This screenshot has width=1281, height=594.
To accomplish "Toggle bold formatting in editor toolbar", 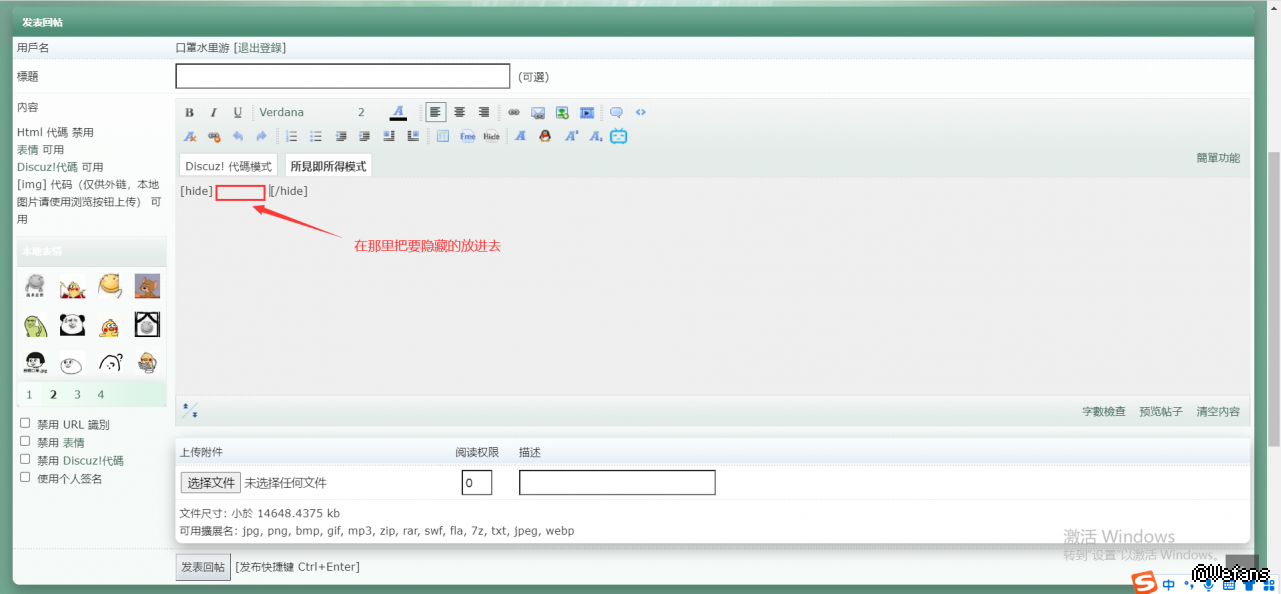I will pyautogui.click(x=190, y=112).
